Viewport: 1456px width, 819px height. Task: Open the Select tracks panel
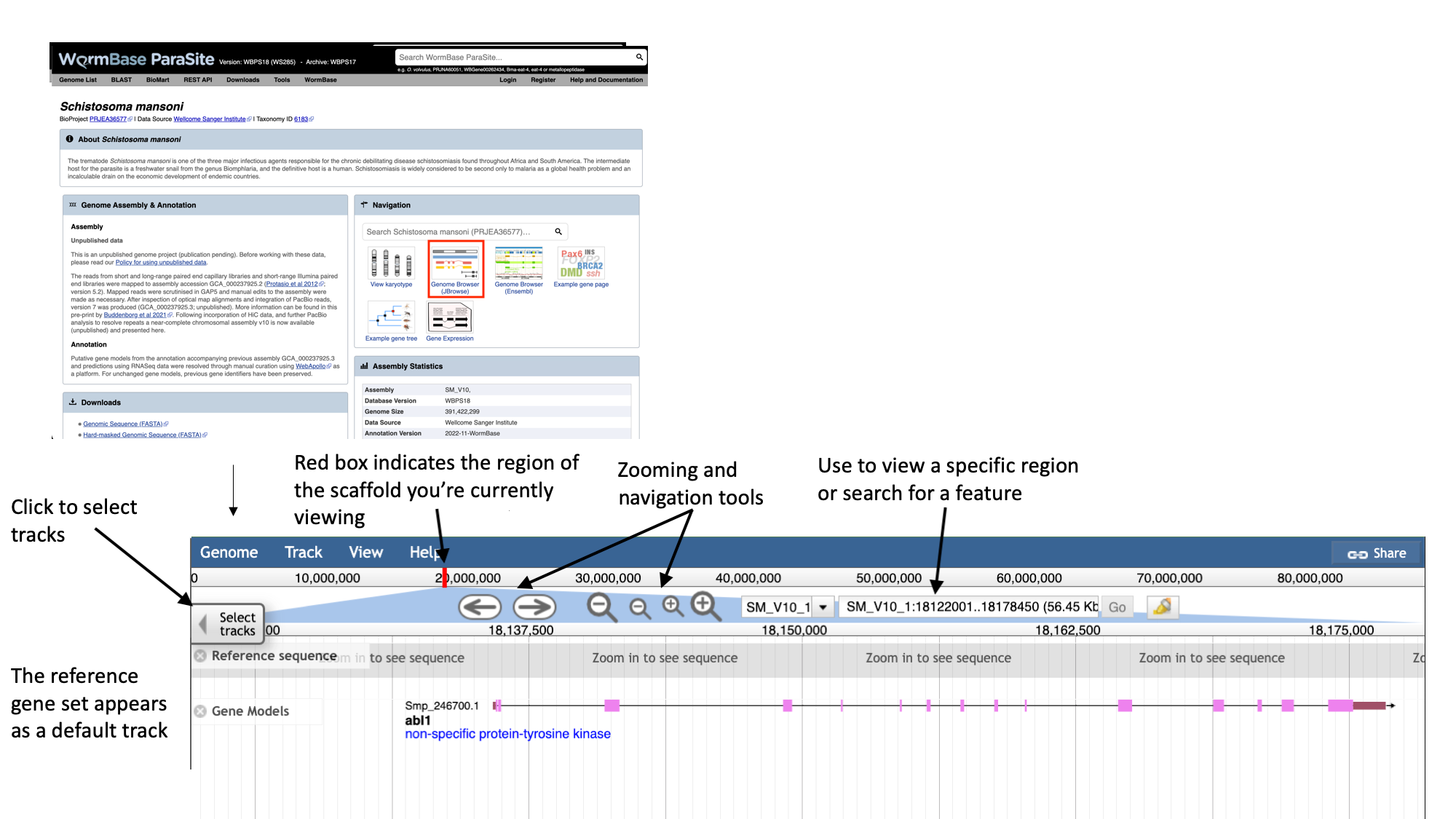[x=228, y=624]
